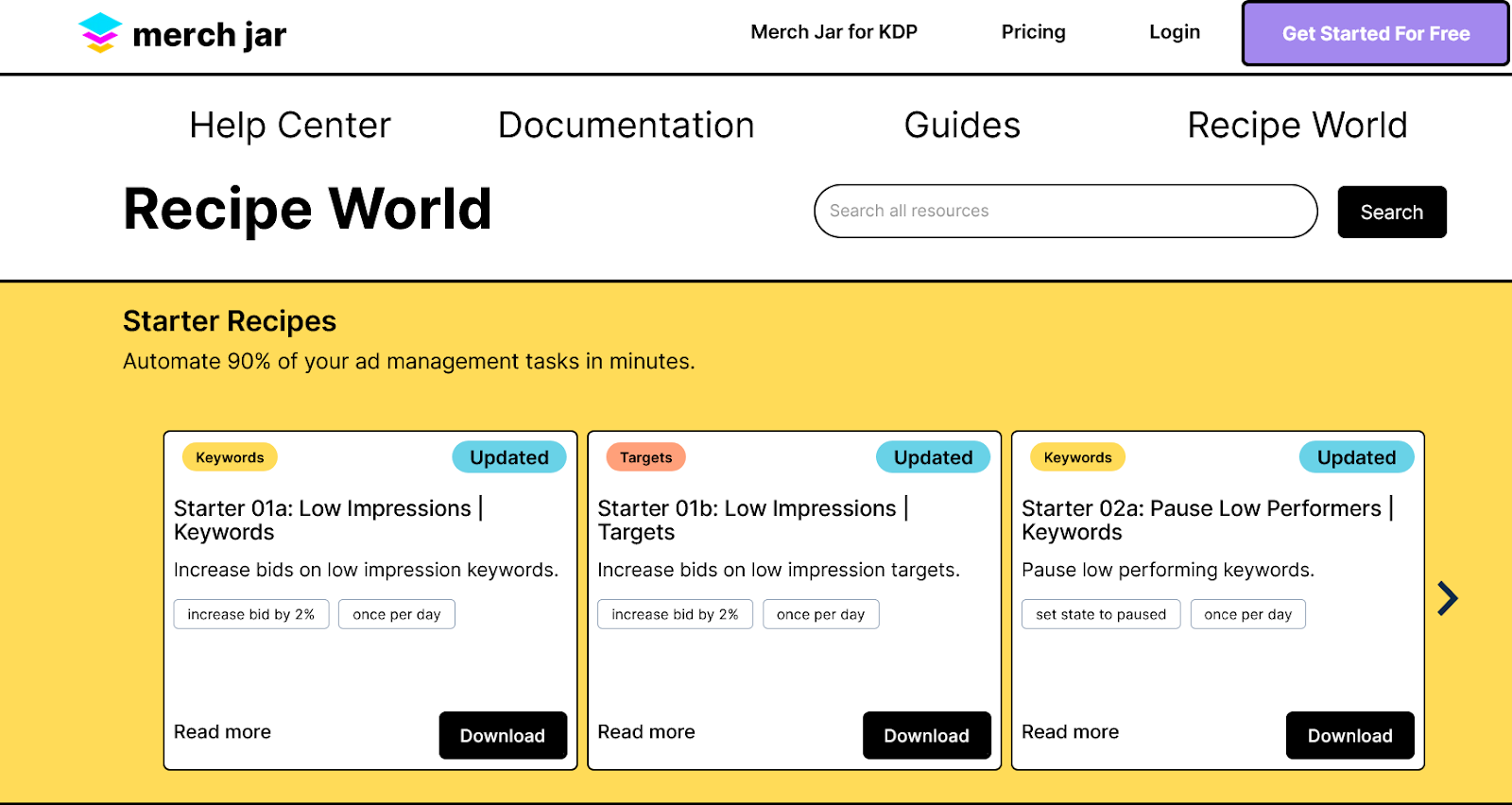Click Updated badge on Starter 01a card

click(x=509, y=457)
